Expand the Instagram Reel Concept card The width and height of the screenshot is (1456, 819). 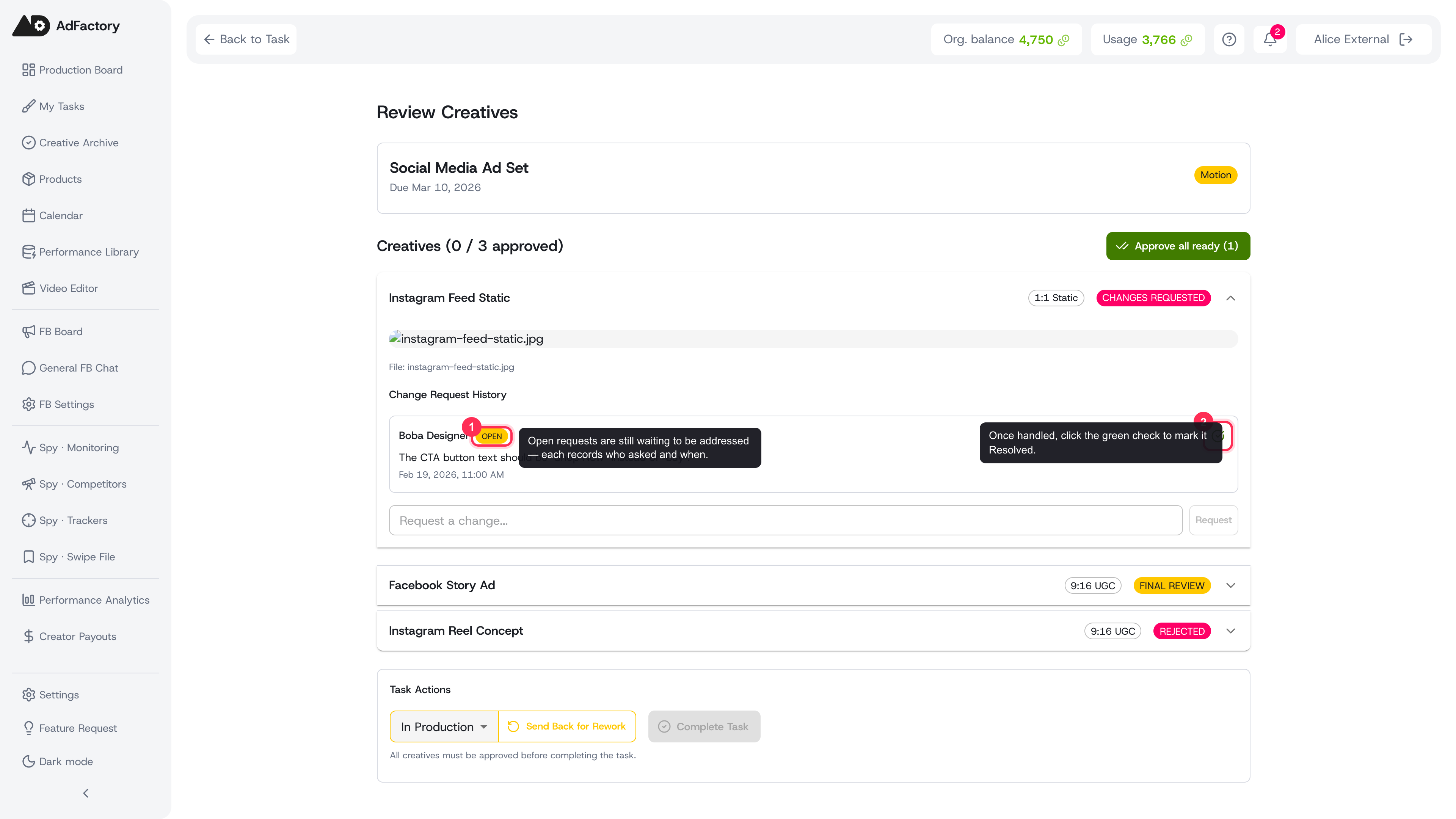click(x=1231, y=631)
